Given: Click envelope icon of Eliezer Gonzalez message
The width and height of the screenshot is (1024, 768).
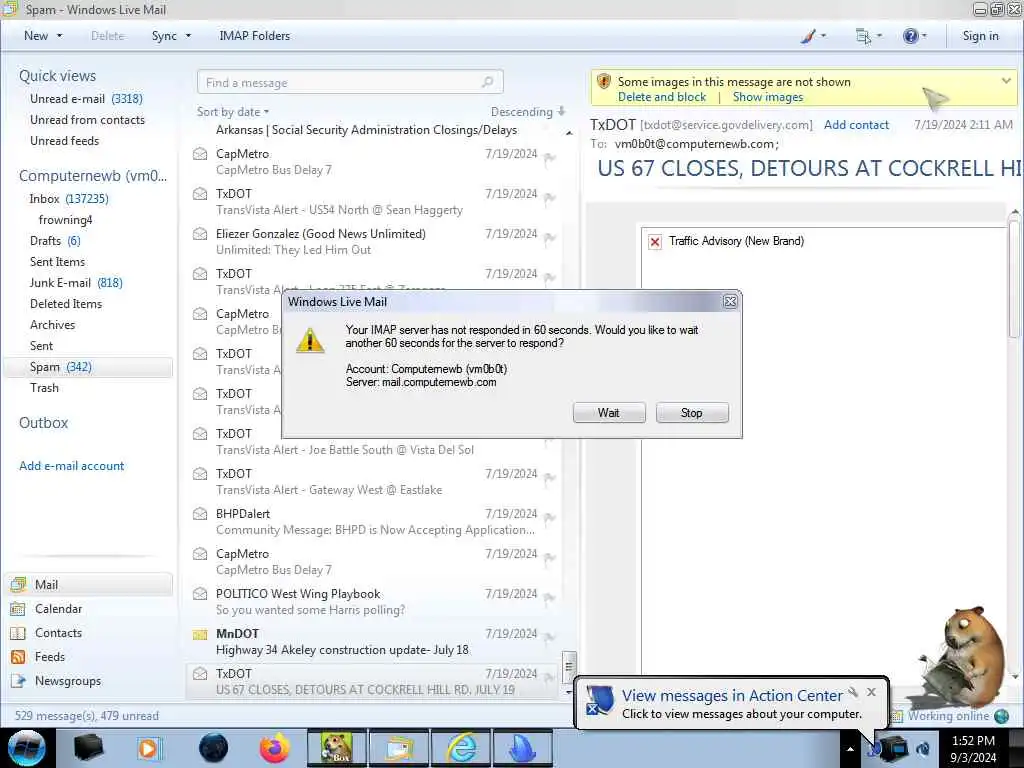Looking at the screenshot, I should tap(200, 234).
